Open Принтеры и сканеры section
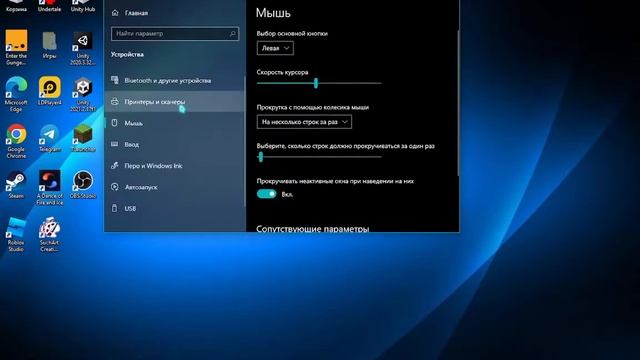640x360 pixels. (175, 101)
